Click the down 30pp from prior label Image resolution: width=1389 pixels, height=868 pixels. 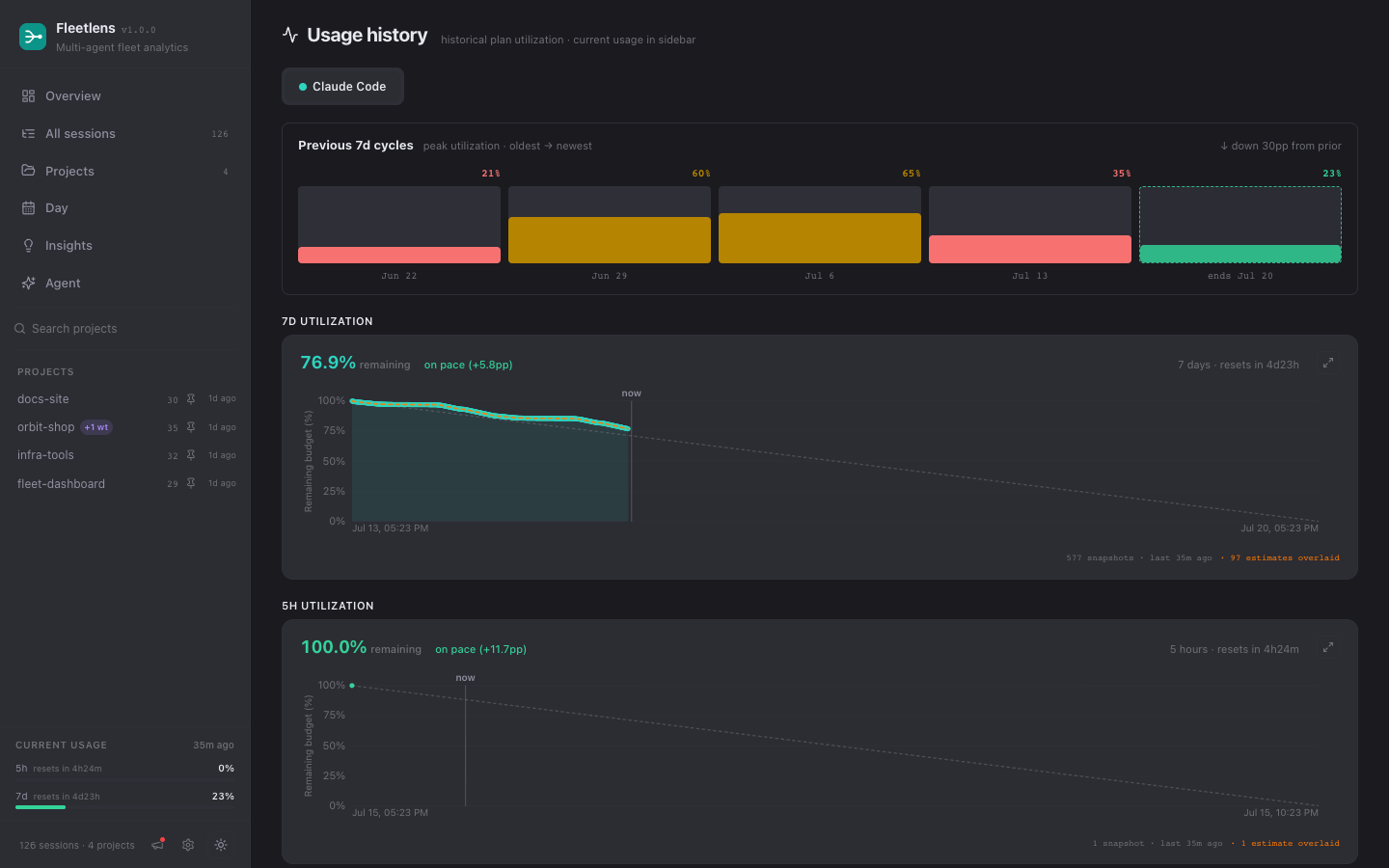1281,147
